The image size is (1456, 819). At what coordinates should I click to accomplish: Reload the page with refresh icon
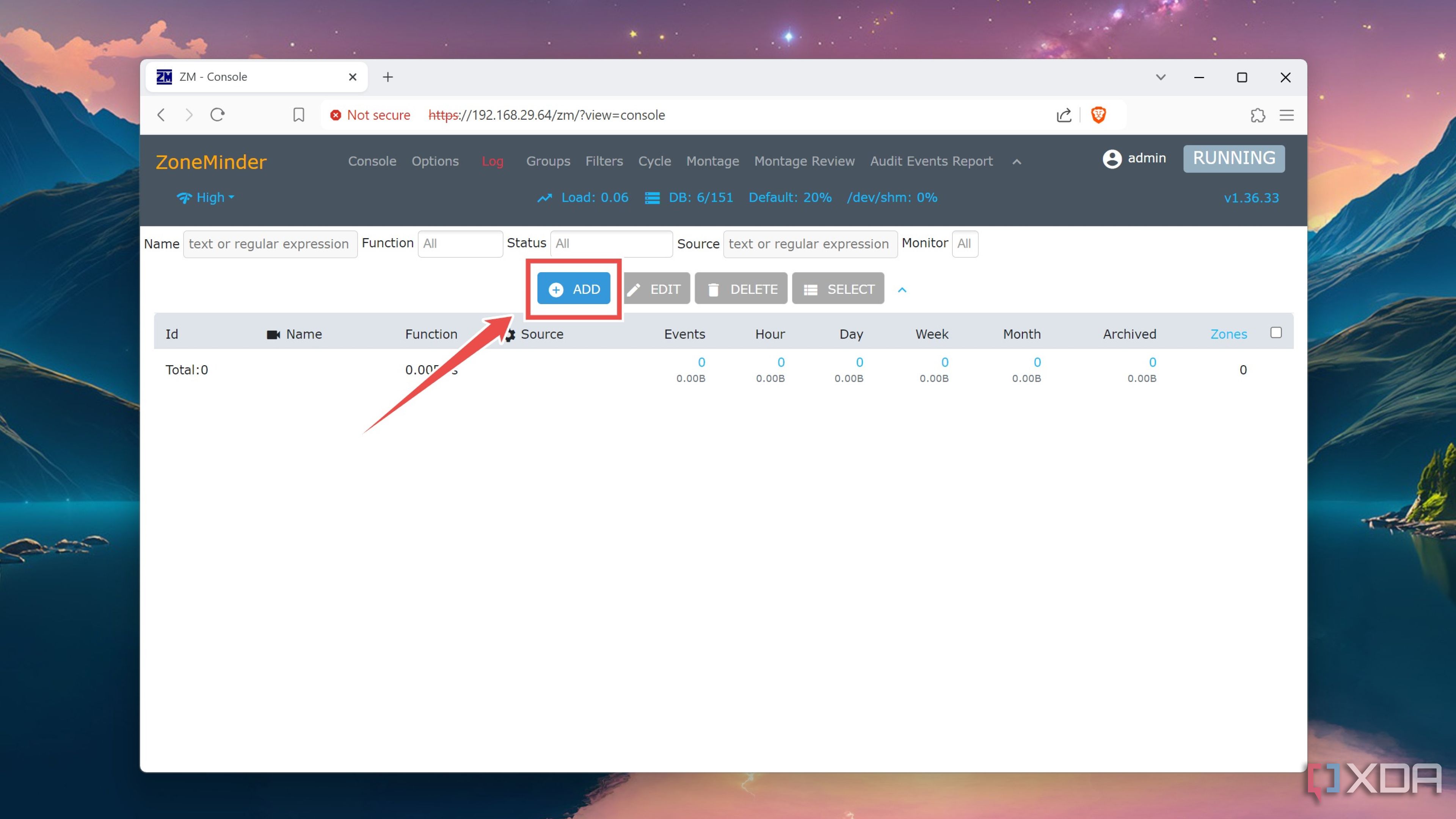[x=218, y=115]
